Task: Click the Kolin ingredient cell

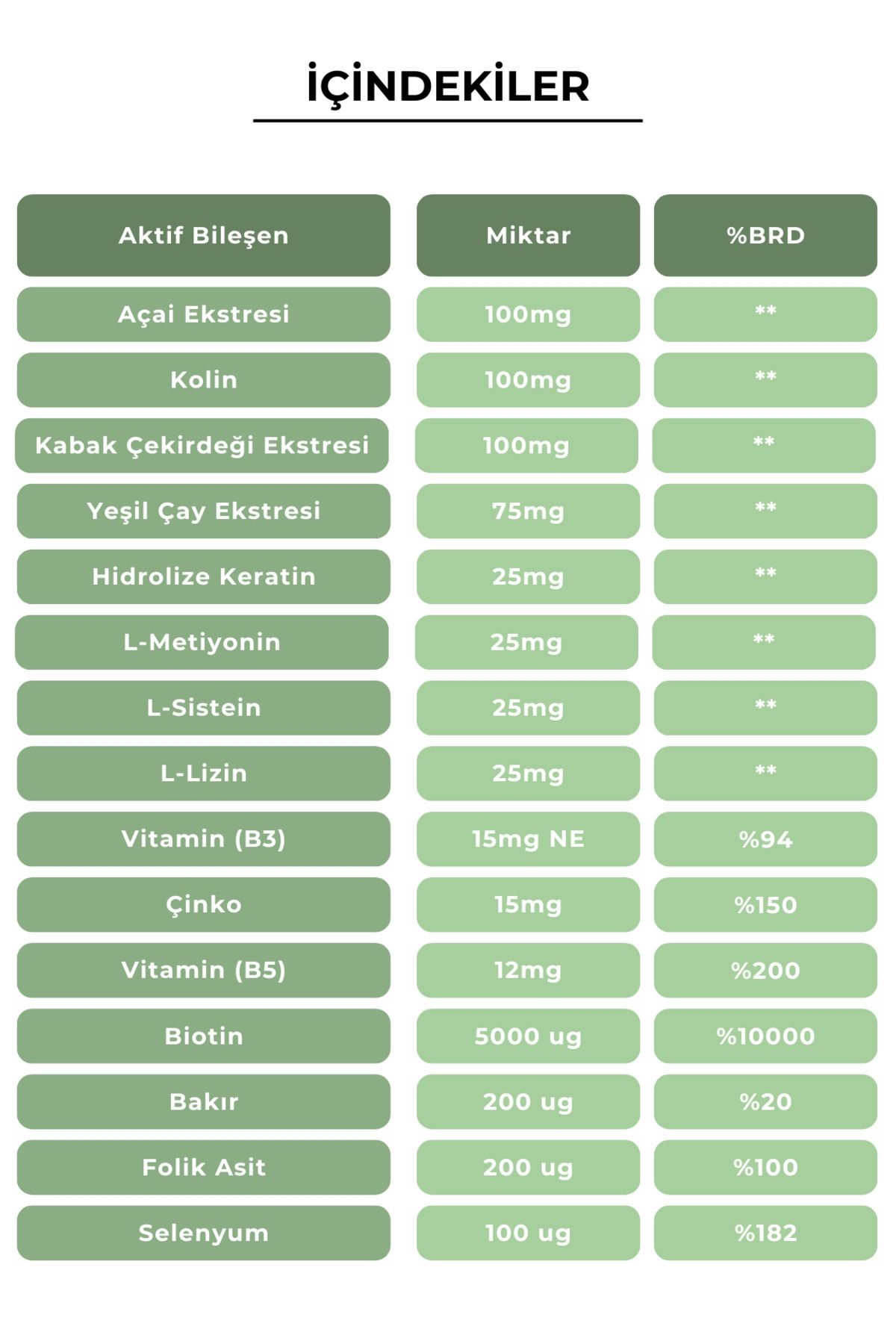Action: tap(204, 380)
